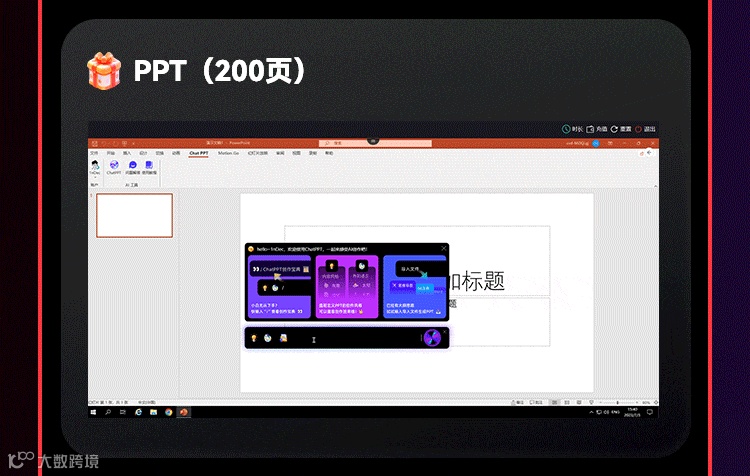Open the usage tutorial book icon
The image size is (750, 476).
pyautogui.click(x=149, y=167)
